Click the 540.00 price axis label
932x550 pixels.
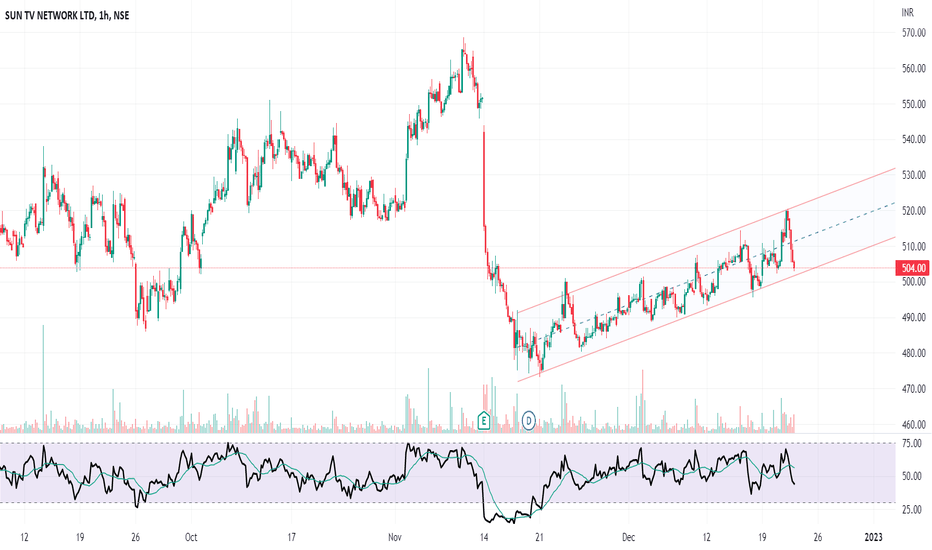pos(914,140)
